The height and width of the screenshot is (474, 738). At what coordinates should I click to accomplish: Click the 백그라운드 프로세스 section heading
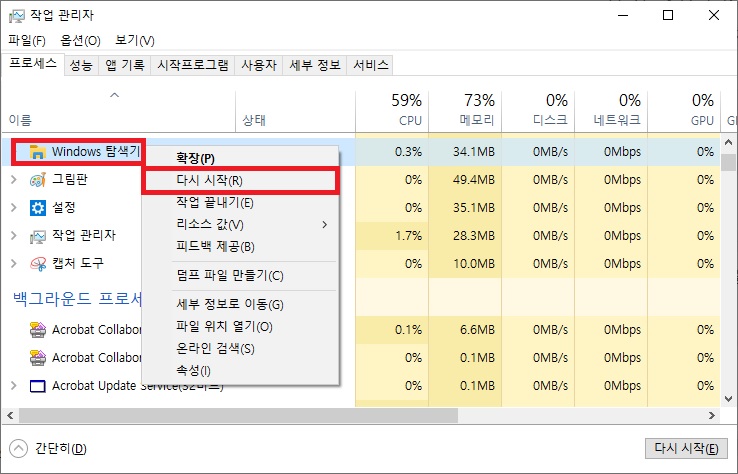(x=77, y=298)
